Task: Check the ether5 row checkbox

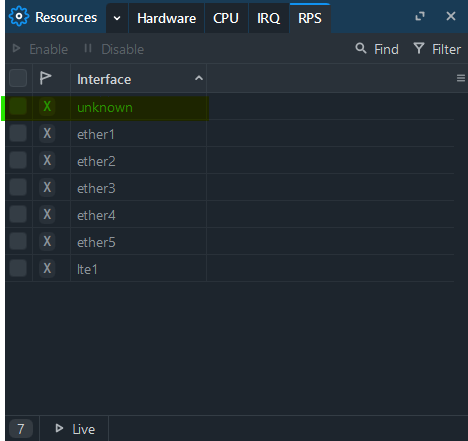Action: click(18, 241)
